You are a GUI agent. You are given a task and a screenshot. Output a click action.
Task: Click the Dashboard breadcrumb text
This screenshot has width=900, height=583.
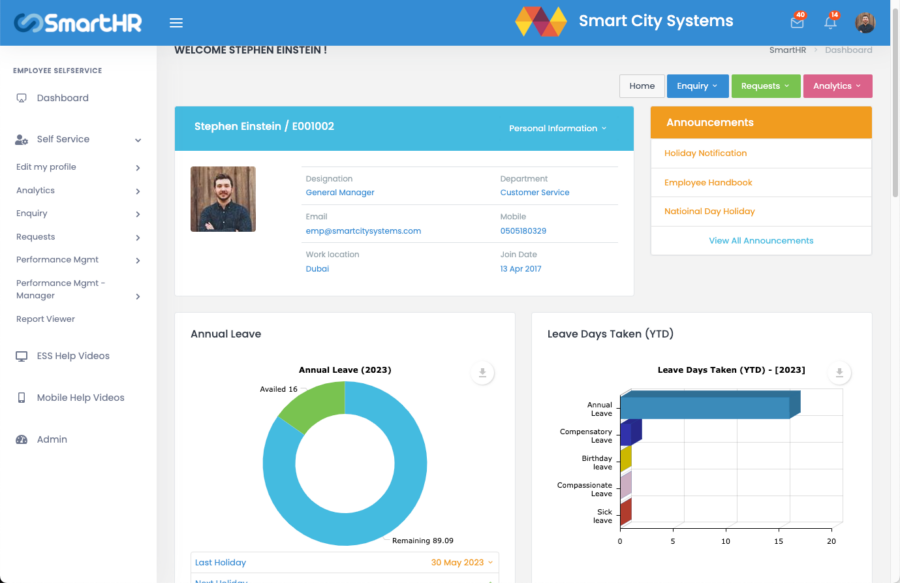[848, 50]
